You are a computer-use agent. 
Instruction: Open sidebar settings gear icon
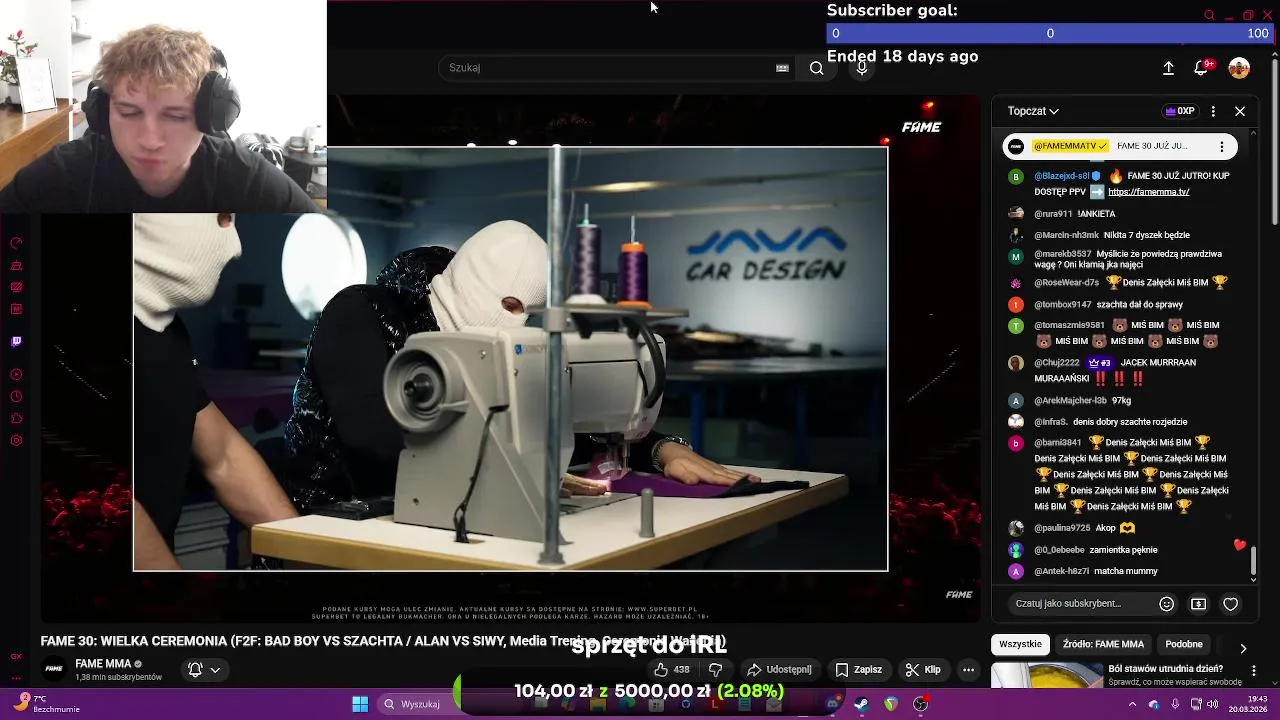(x=16, y=441)
